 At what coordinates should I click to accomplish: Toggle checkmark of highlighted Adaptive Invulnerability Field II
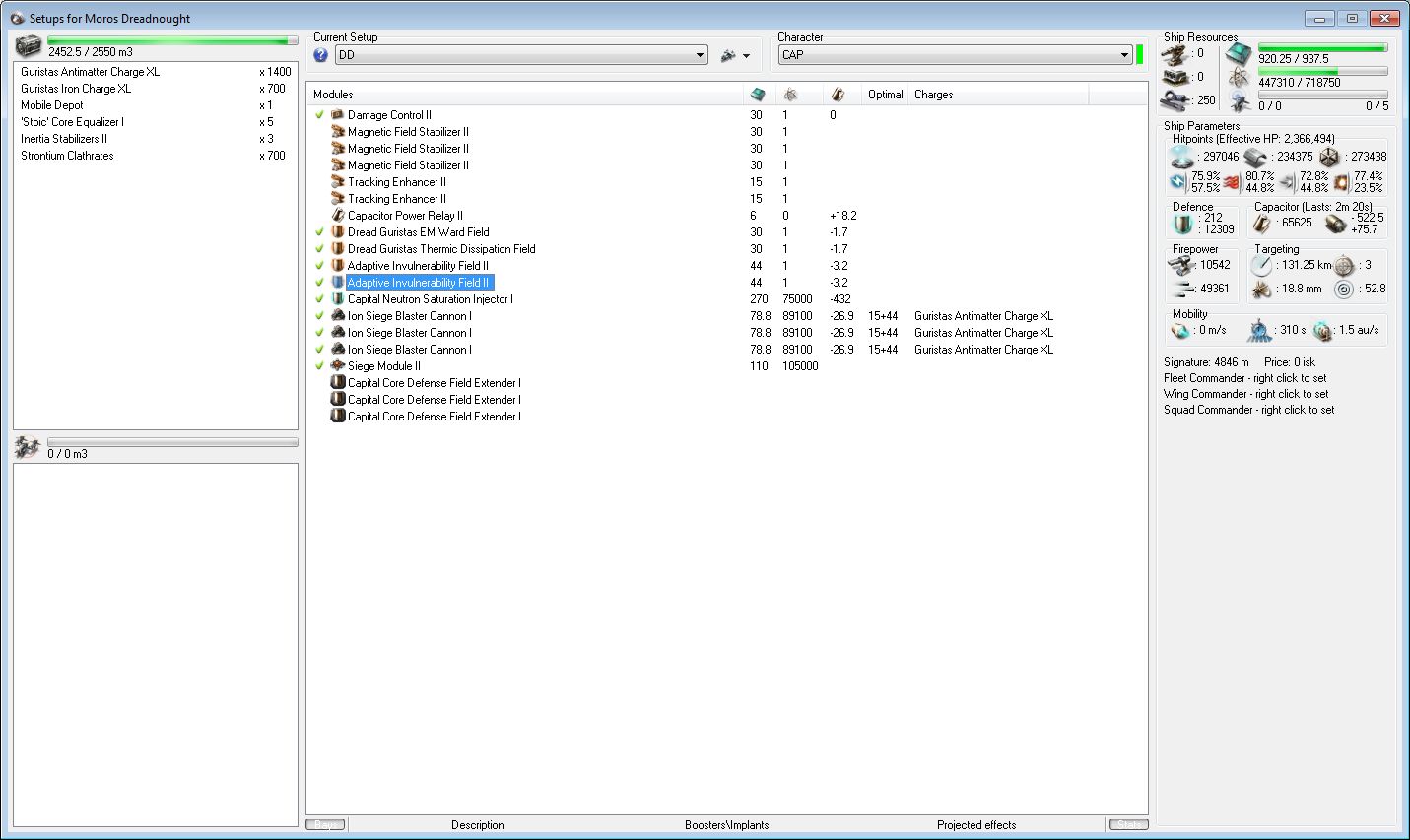pyautogui.click(x=319, y=283)
